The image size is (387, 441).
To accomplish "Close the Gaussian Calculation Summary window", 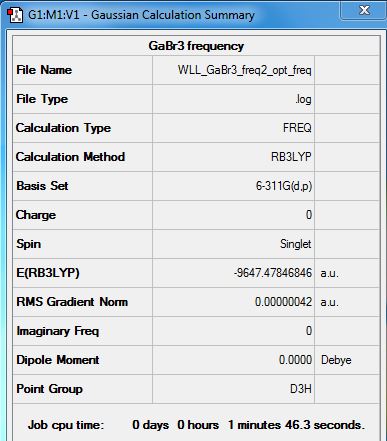I will pyautogui.click(x=364, y=10).
